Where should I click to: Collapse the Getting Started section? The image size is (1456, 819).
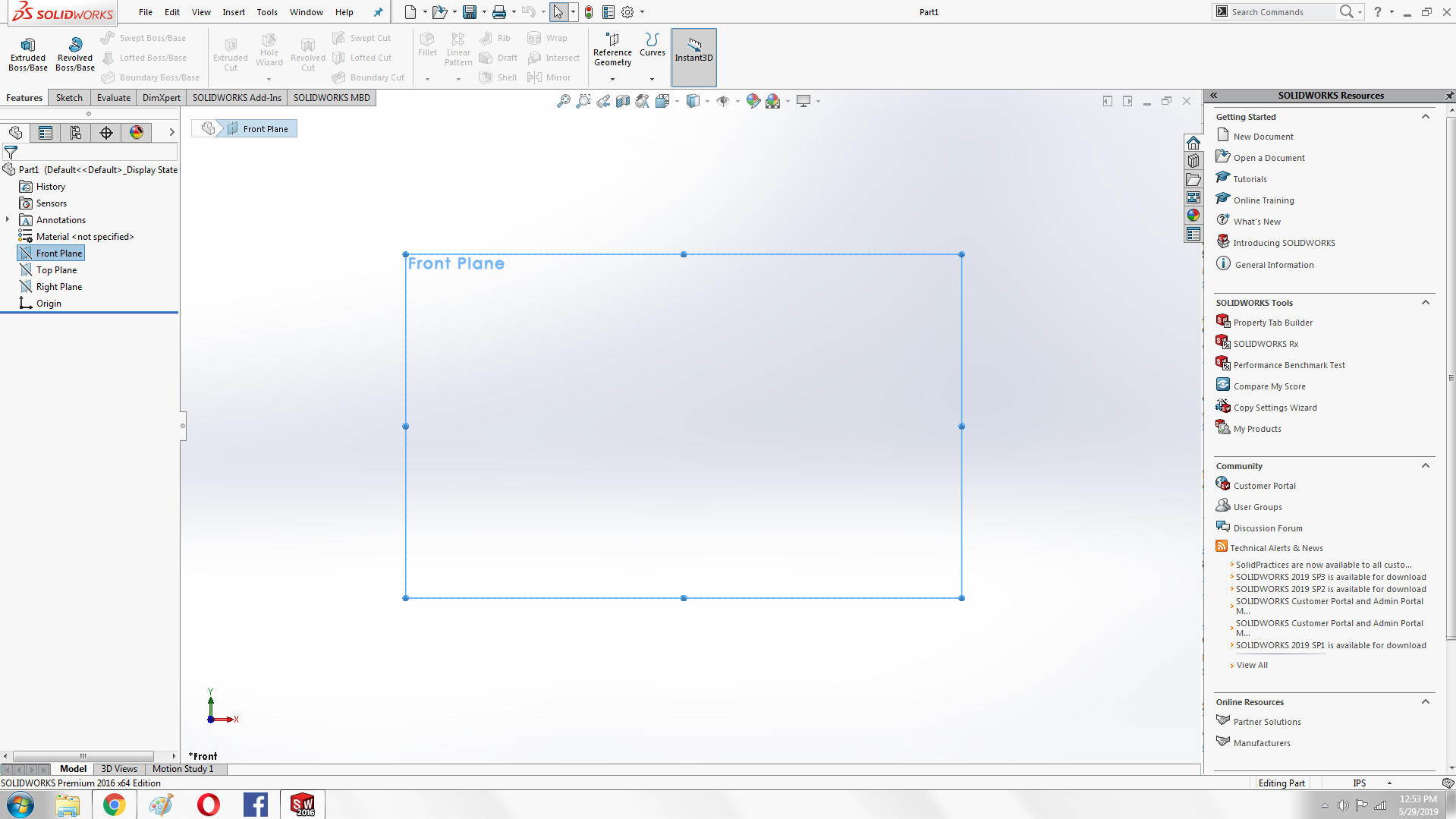pyautogui.click(x=1426, y=117)
